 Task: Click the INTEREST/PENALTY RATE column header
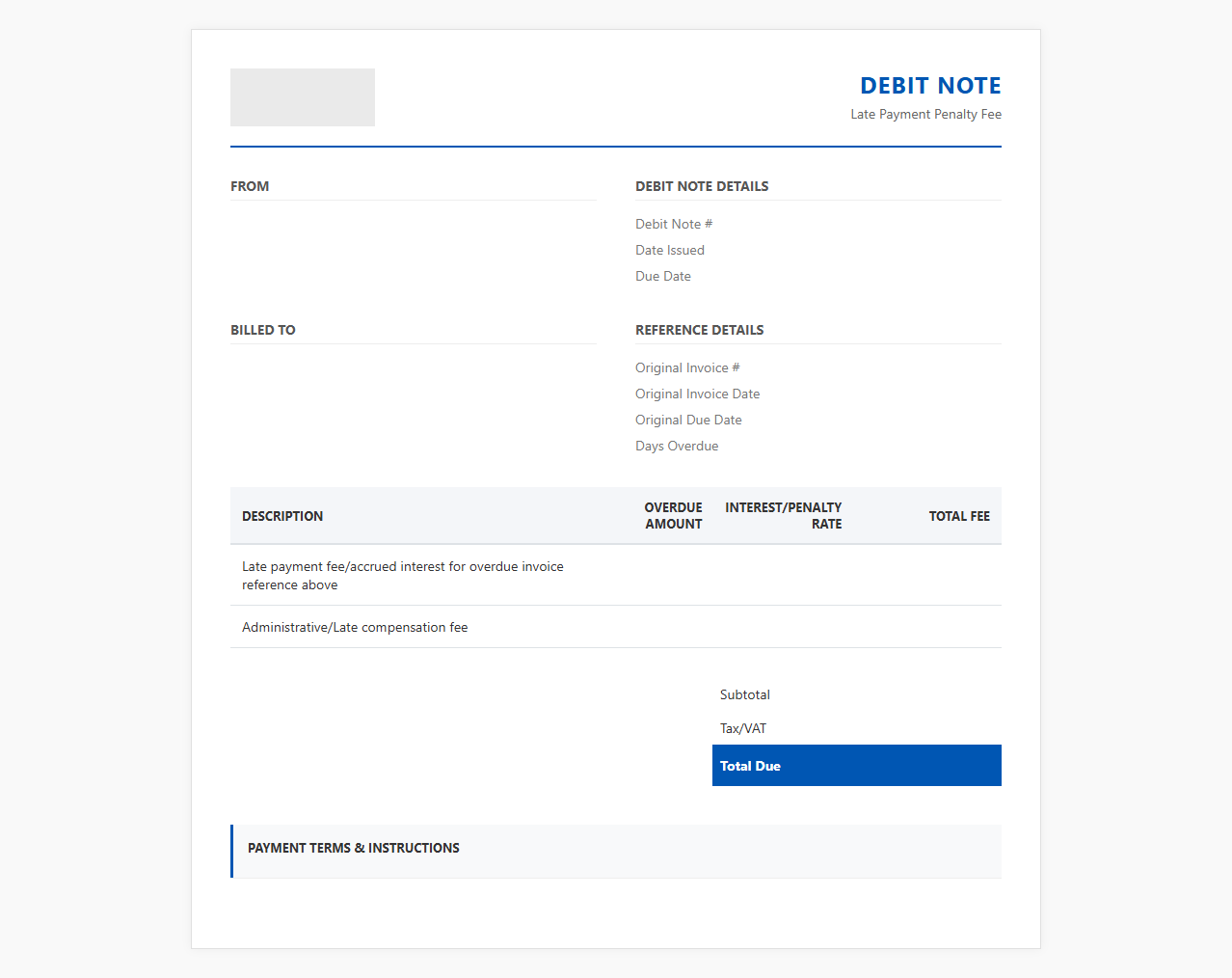784,516
